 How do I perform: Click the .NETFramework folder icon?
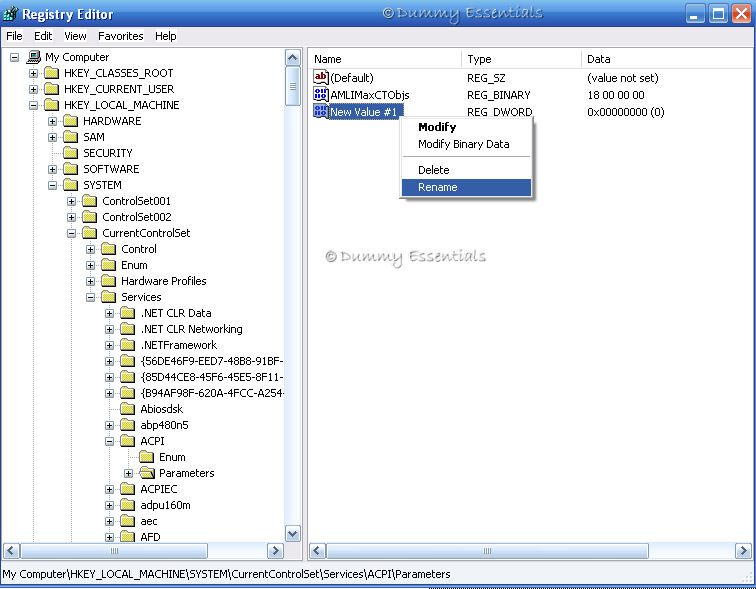pyautogui.click(x=128, y=345)
